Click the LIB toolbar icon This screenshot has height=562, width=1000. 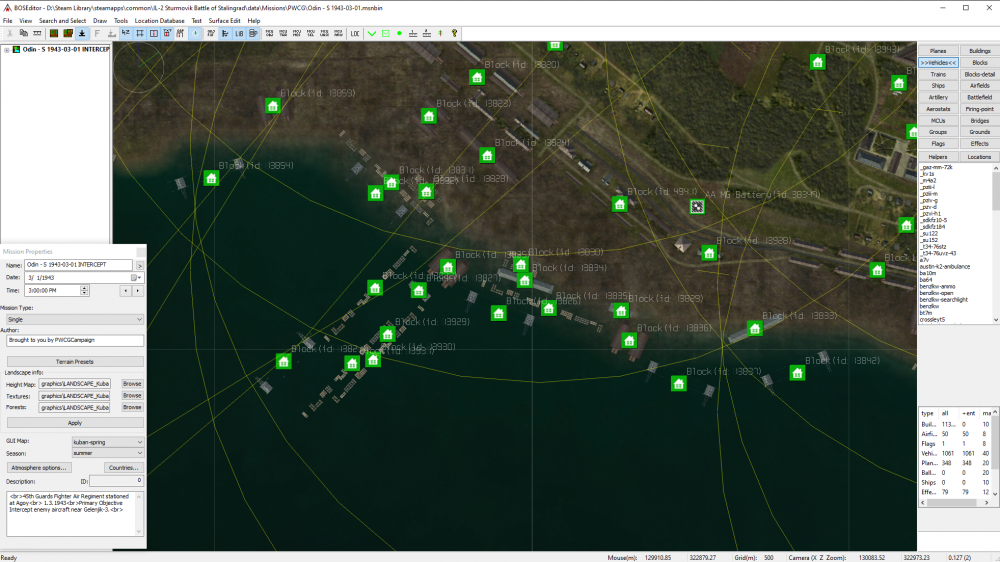click(239, 33)
